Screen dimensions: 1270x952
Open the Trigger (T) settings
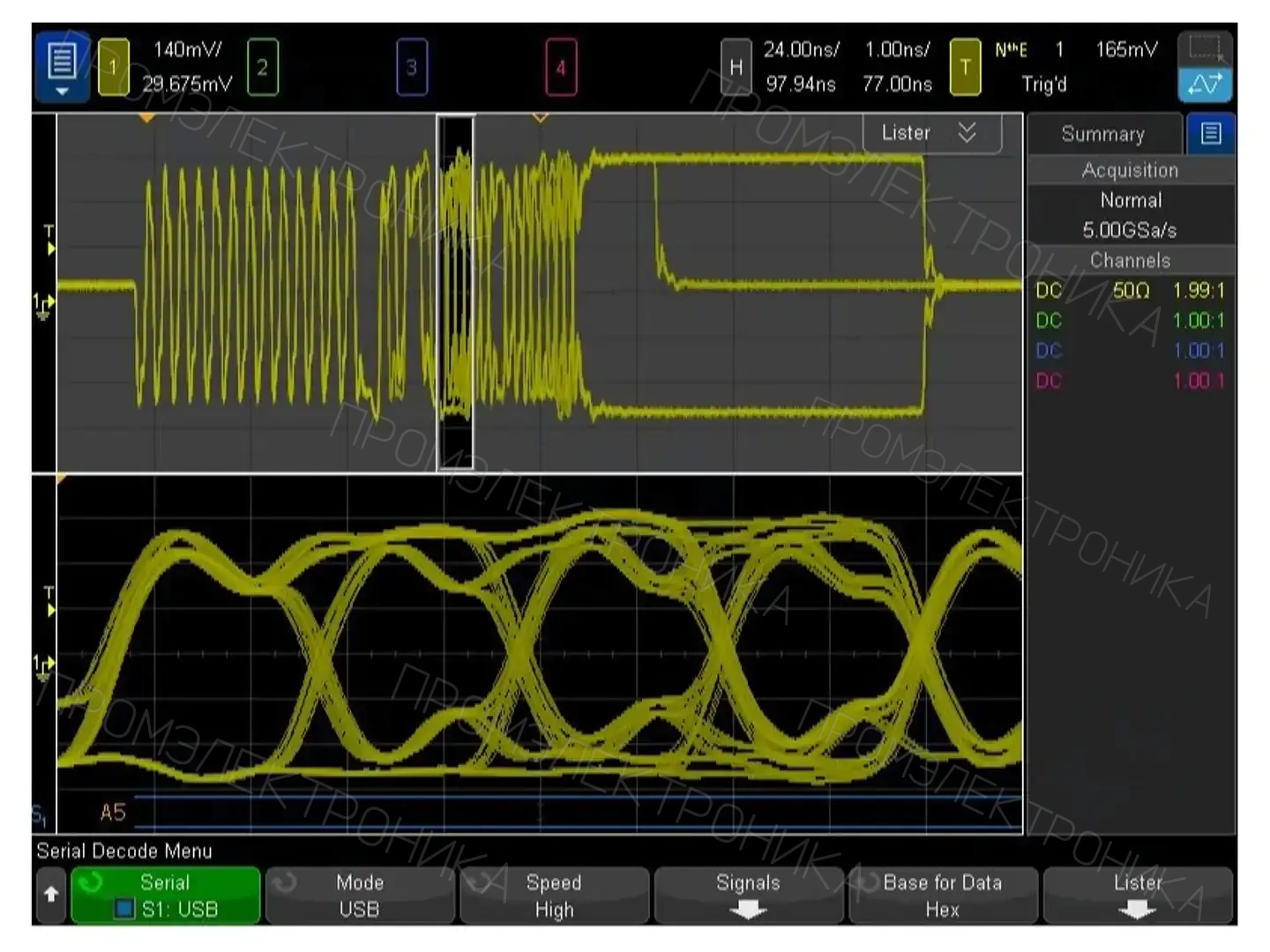click(965, 67)
